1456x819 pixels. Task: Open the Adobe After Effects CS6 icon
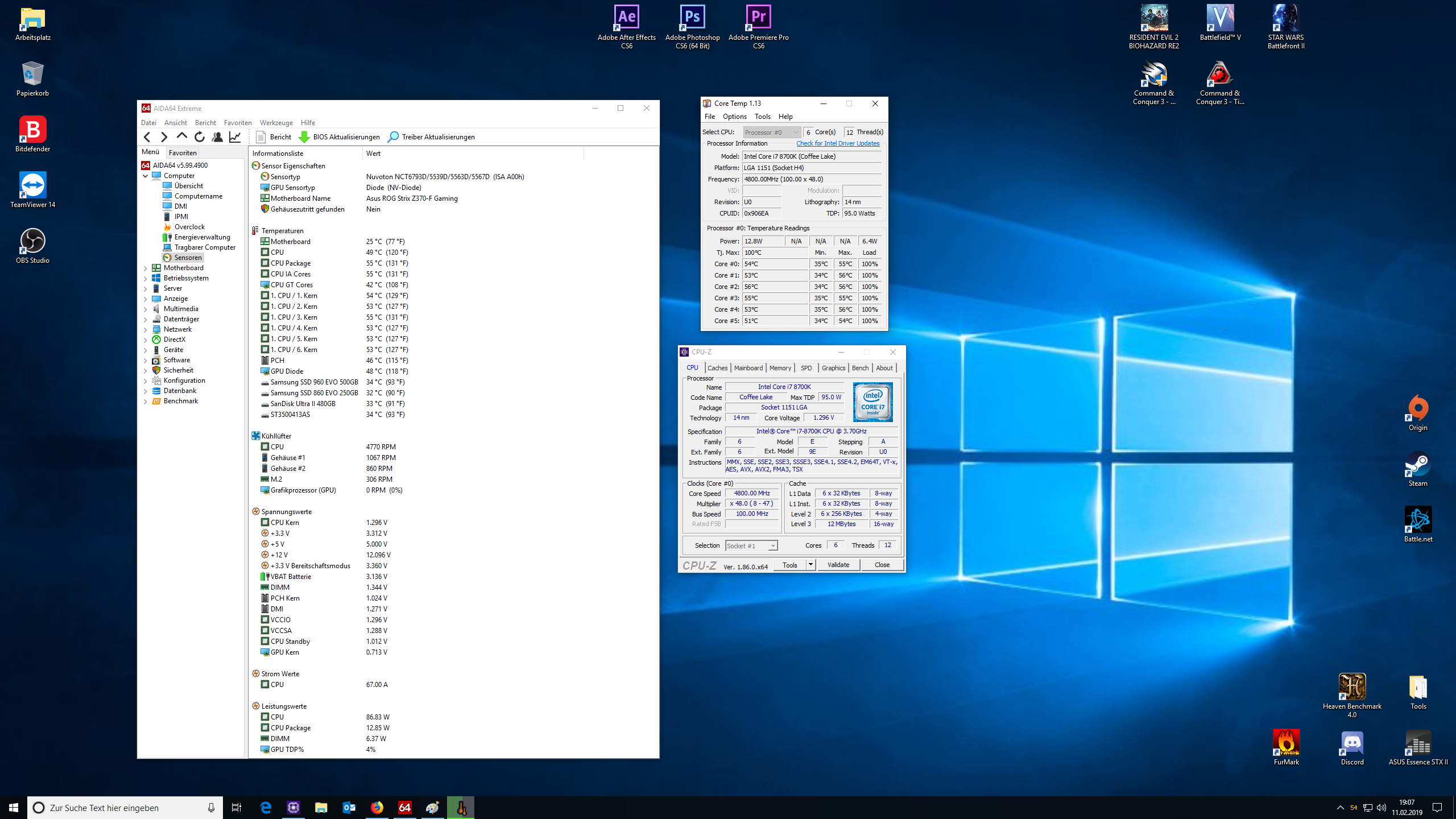[626, 27]
